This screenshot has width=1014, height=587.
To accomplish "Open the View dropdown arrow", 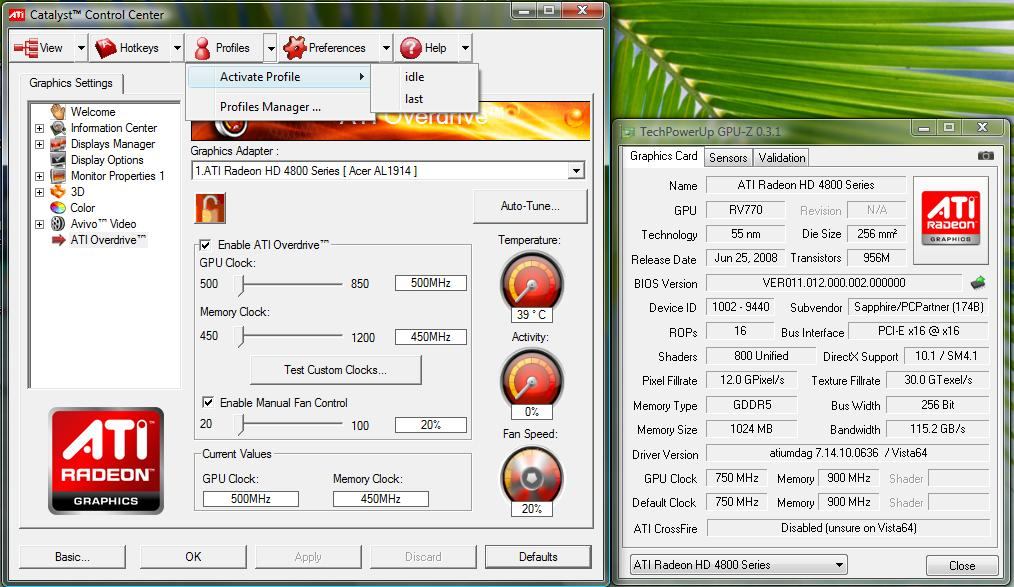I will coord(81,48).
